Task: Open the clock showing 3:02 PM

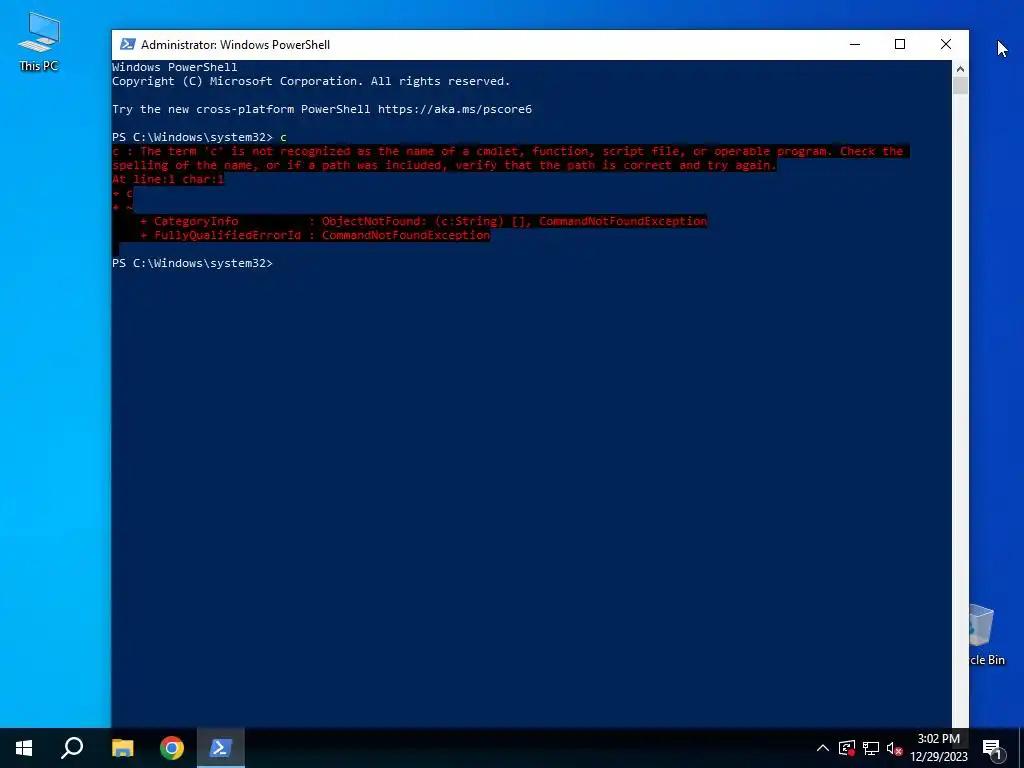Action: [939, 748]
